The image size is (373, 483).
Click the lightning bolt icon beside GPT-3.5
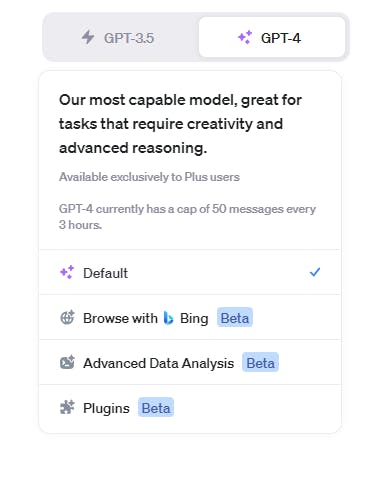point(88,37)
